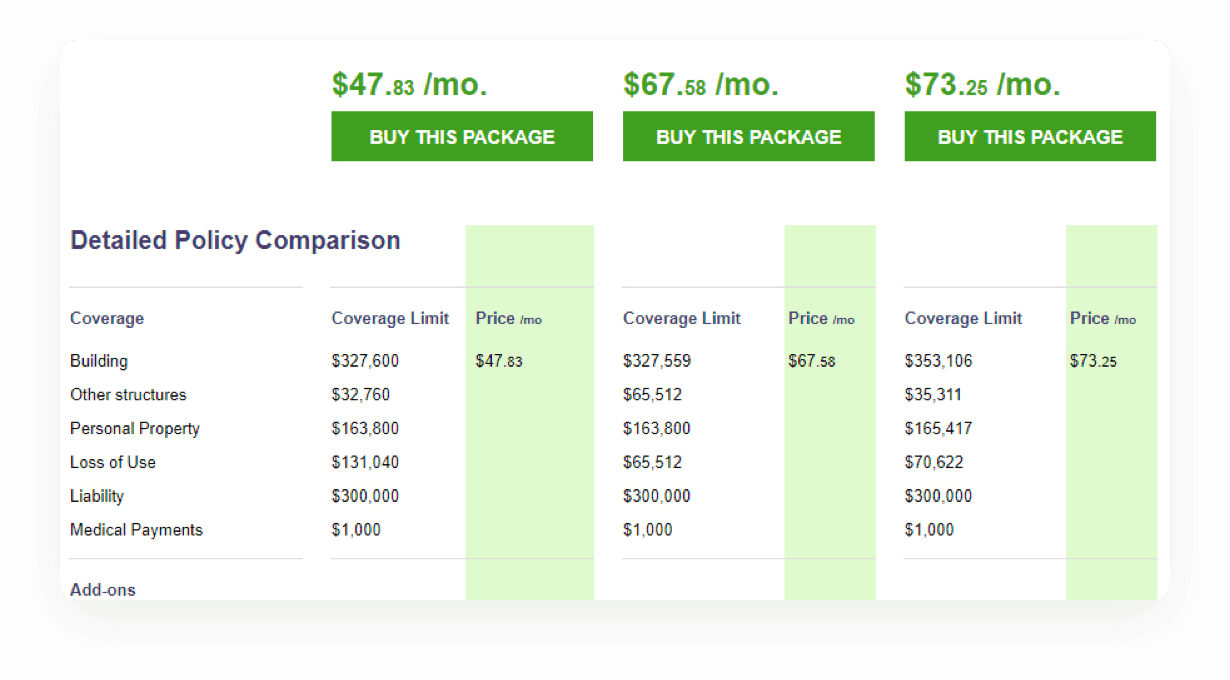Select the Medical Payments row label
The height and width of the screenshot is (680, 1230).
tap(136, 531)
